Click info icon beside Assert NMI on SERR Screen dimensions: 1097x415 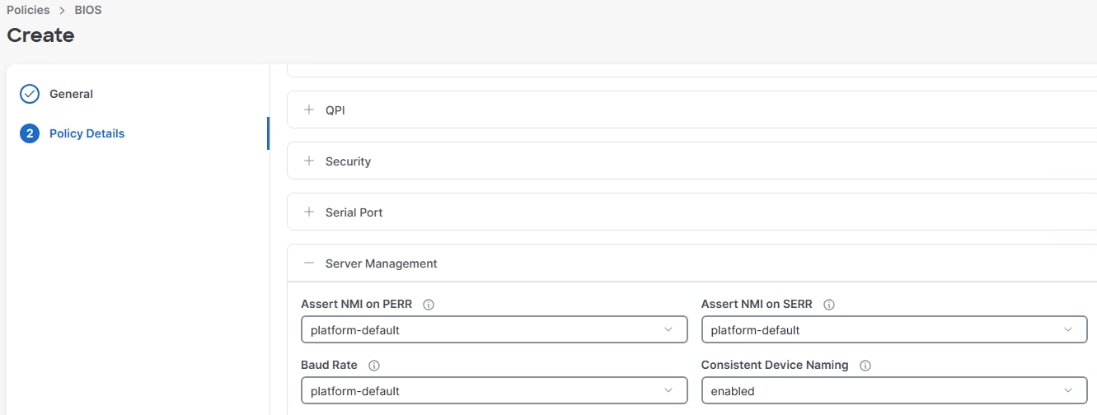tap(829, 305)
